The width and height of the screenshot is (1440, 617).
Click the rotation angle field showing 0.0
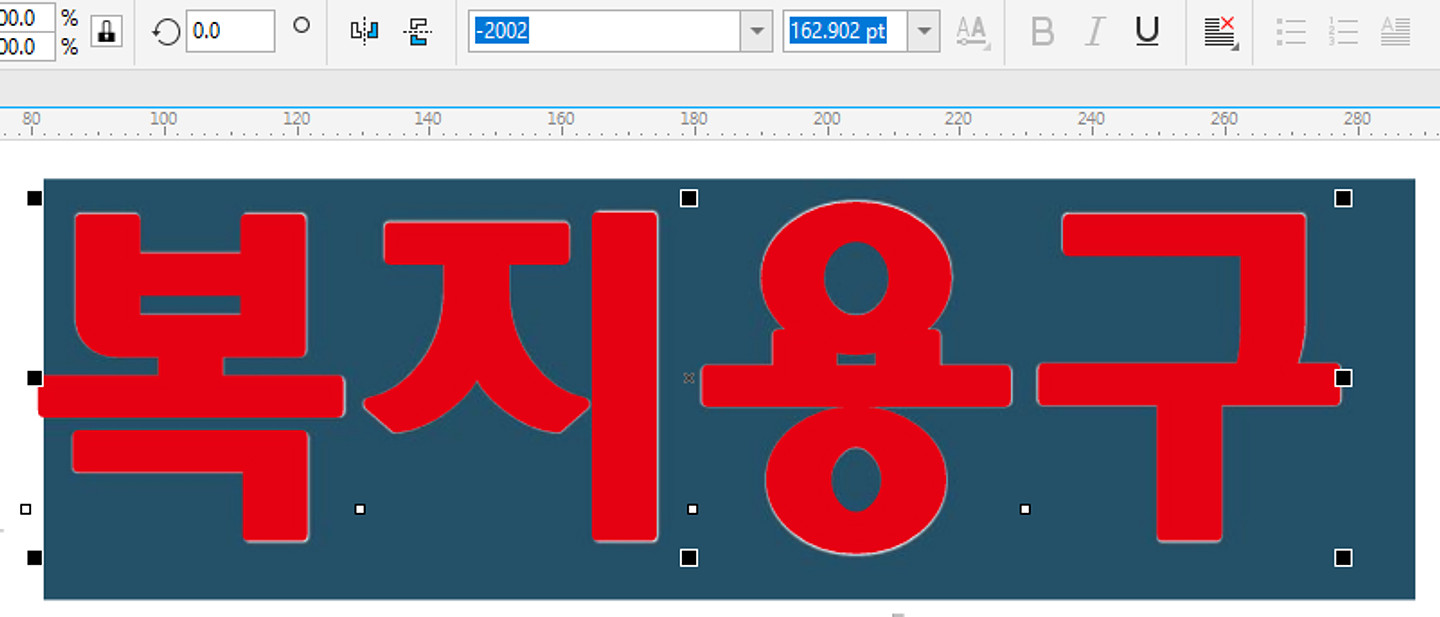click(x=229, y=32)
